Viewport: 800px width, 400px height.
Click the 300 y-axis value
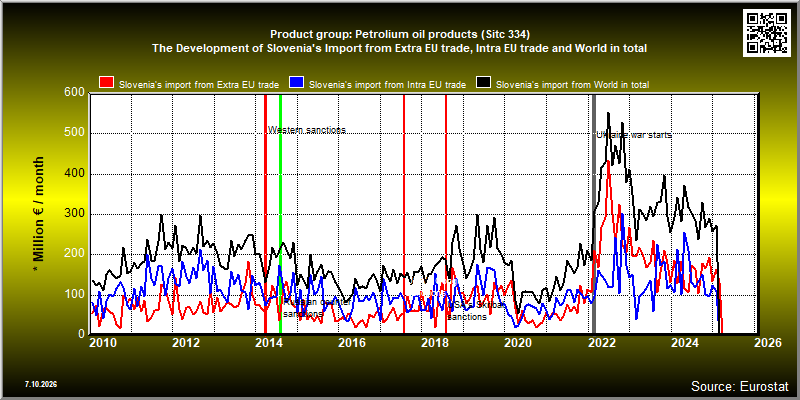pos(74,214)
